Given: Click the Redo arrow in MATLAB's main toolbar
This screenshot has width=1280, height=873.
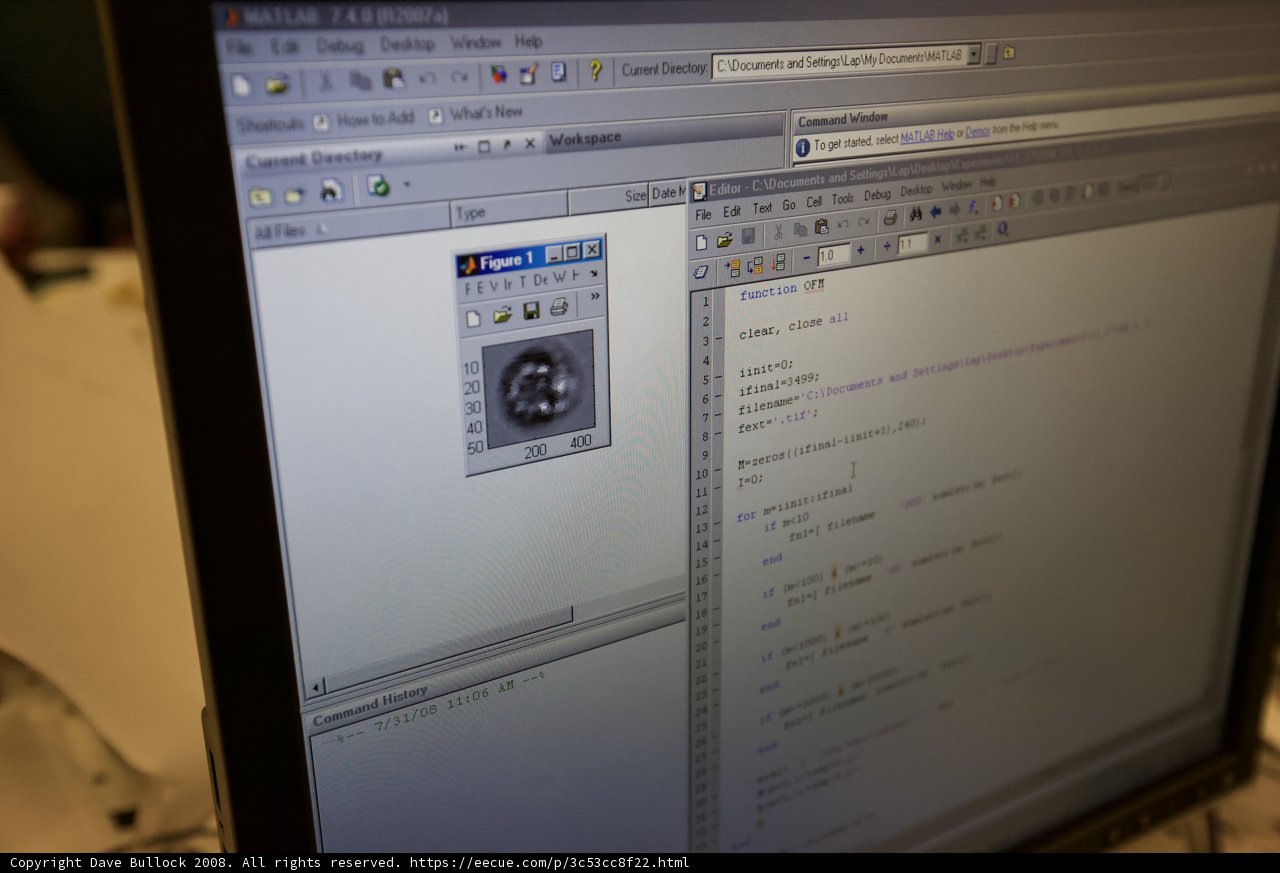Looking at the screenshot, I should 460,76.
